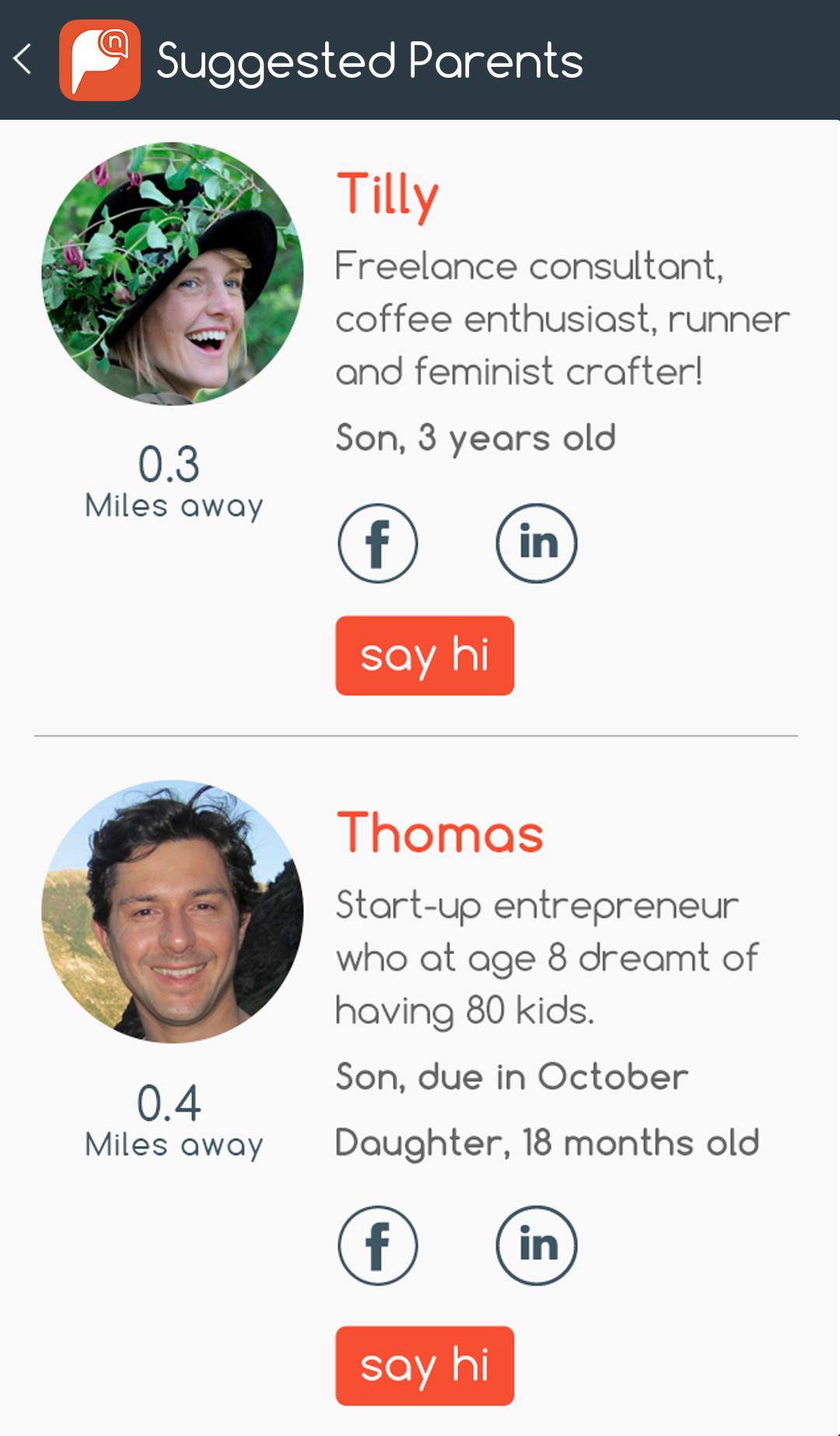This screenshot has height=1436, width=840.
Task: Tap Thomas's "Son, due in October" line
Action: pos(512,1077)
